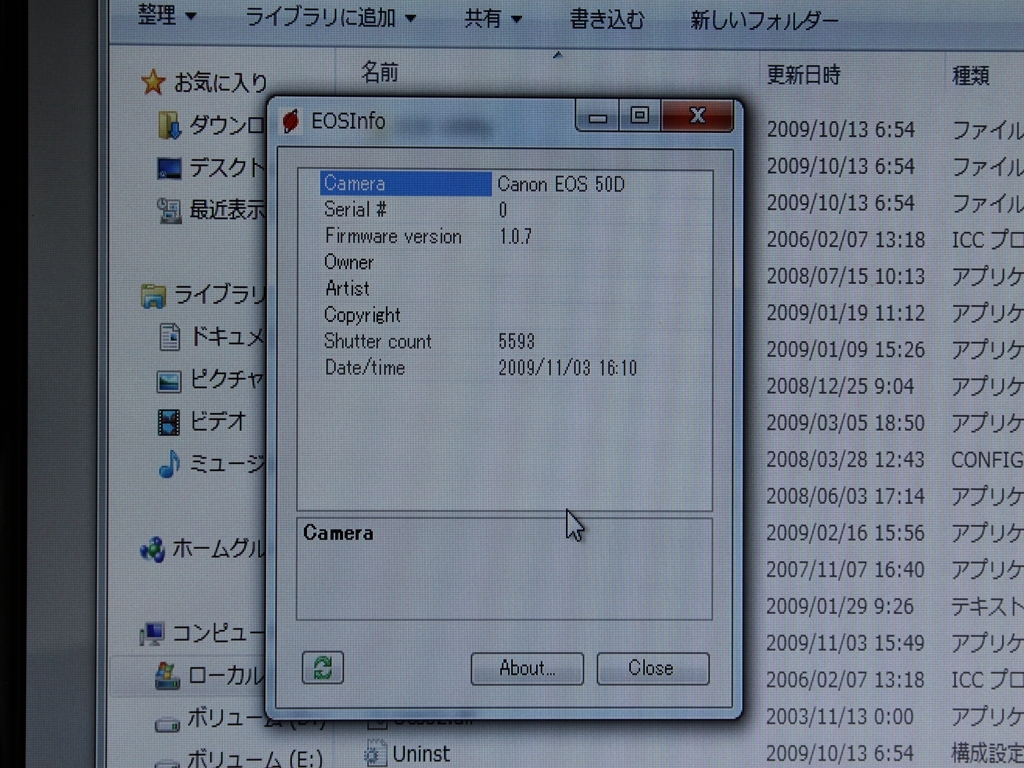Click the 2008/07/15 10:13 date cell
This screenshot has width=1024, height=768.
coord(846,276)
